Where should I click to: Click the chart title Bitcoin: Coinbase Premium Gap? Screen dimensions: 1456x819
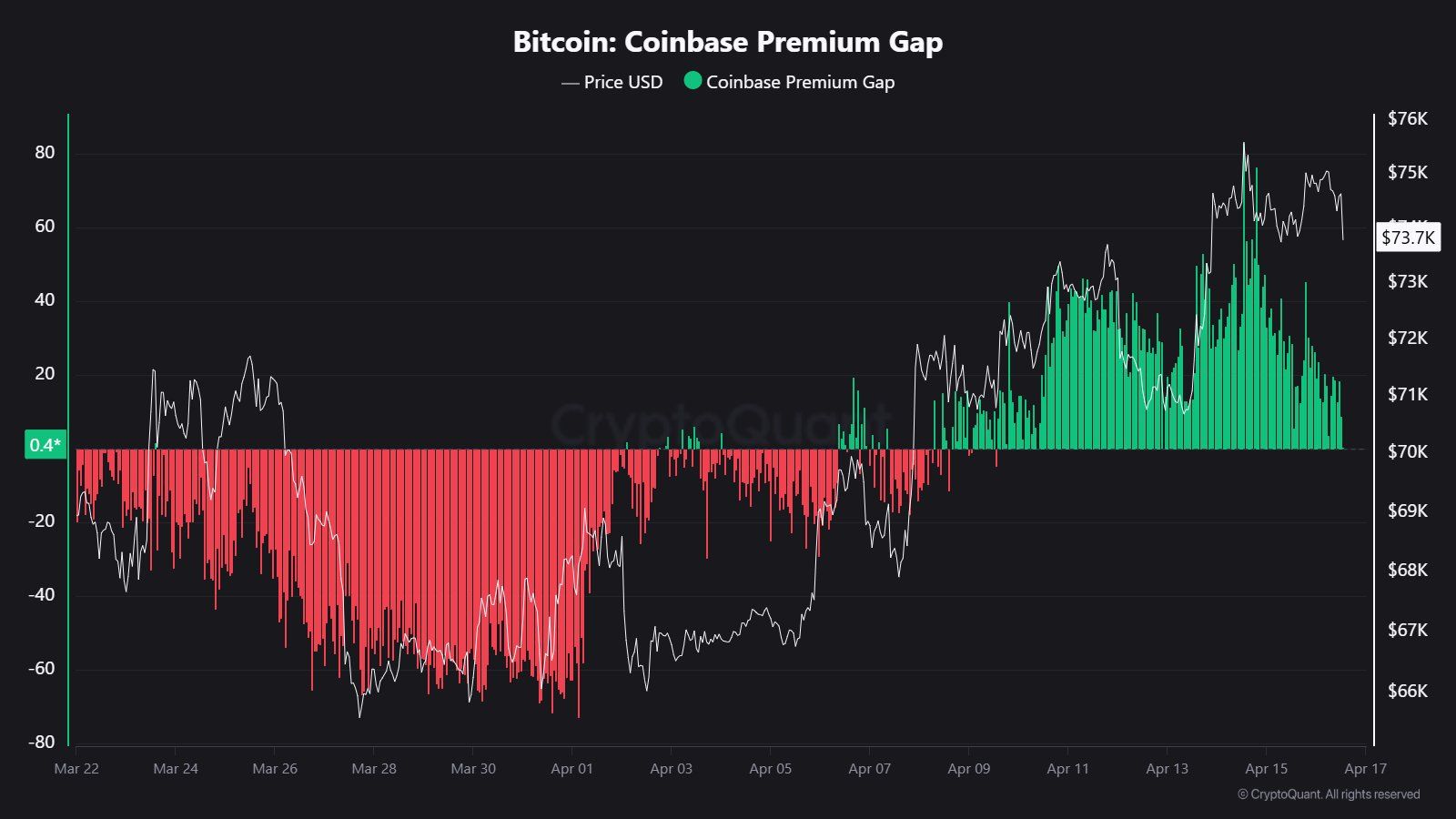(x=727, y=42)
